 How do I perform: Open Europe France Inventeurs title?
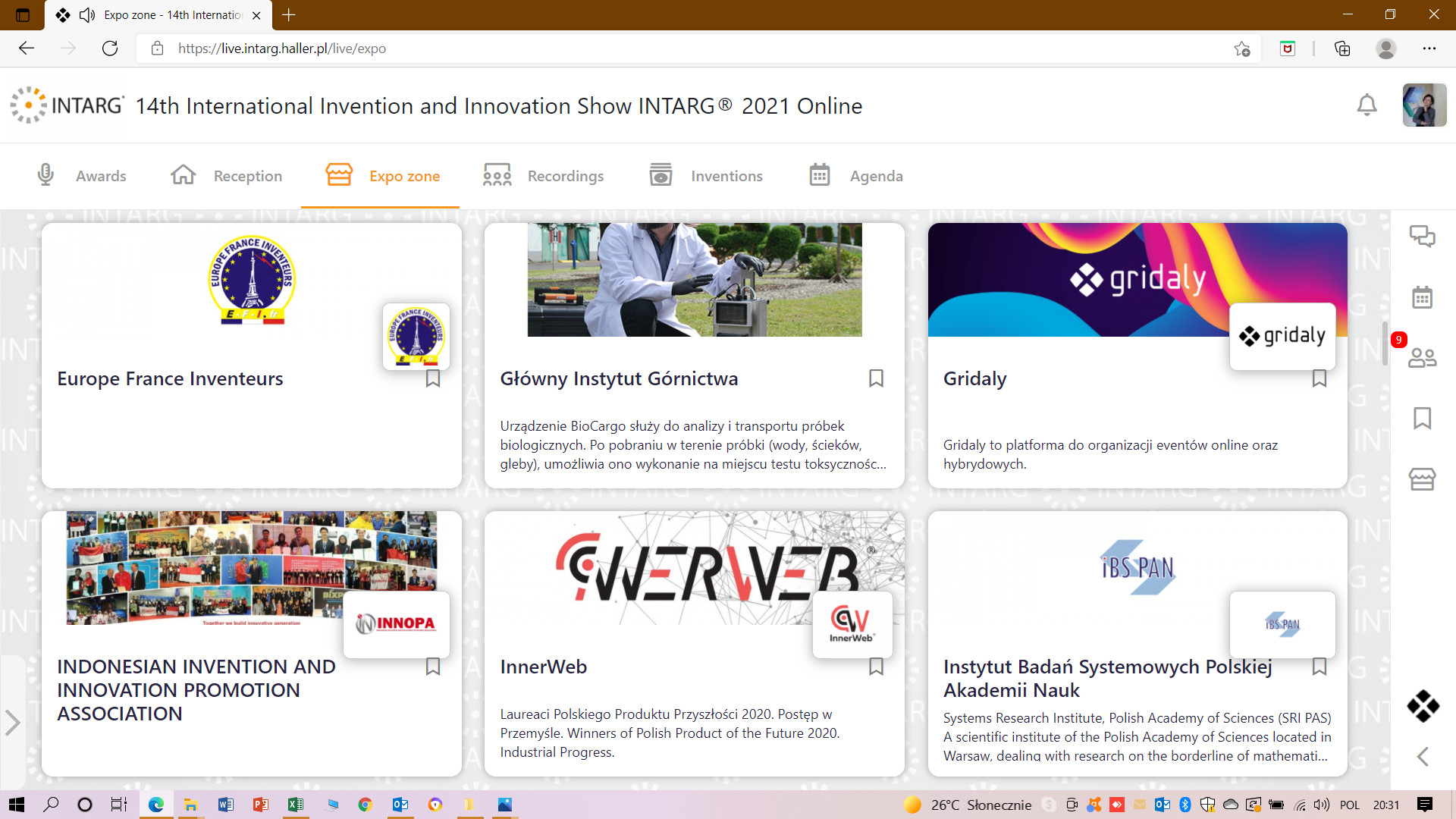[x=170, y=378]
